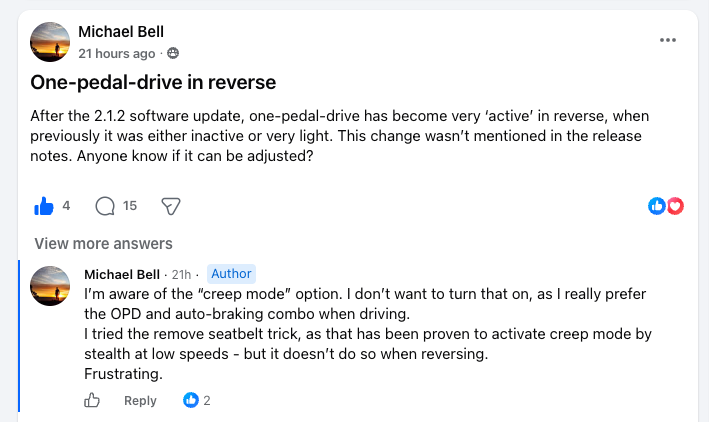
Task: Open the 21 hours ago post timestamp
Action: 117,53
